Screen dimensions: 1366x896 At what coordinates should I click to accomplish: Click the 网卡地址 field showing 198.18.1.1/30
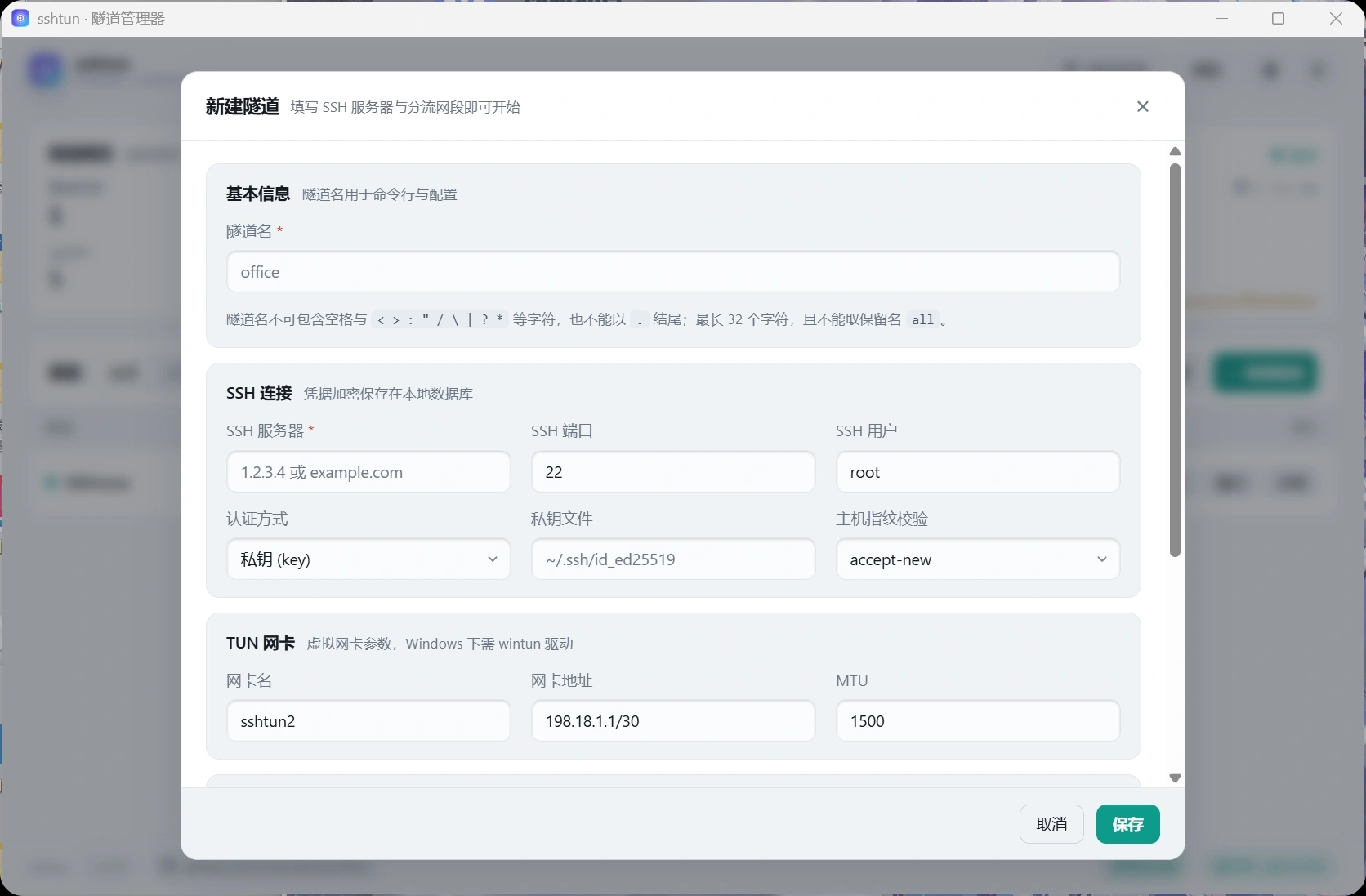click(x=673, y=721)
